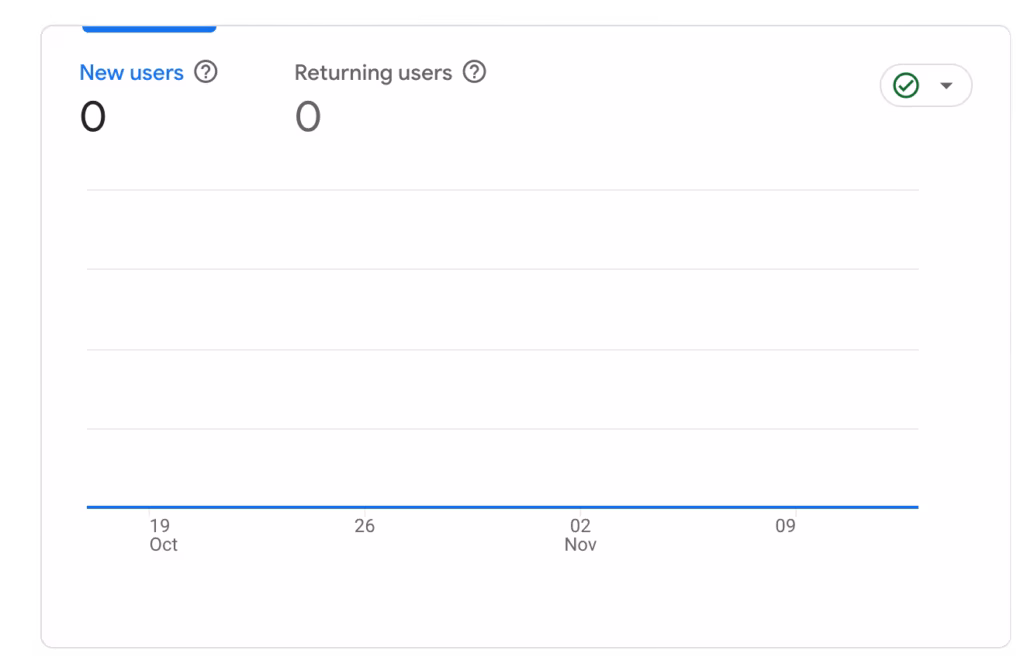1024x664 pixels.
Task: Click the Returning users question mark tooltip icon
Action: pos(474,72)
